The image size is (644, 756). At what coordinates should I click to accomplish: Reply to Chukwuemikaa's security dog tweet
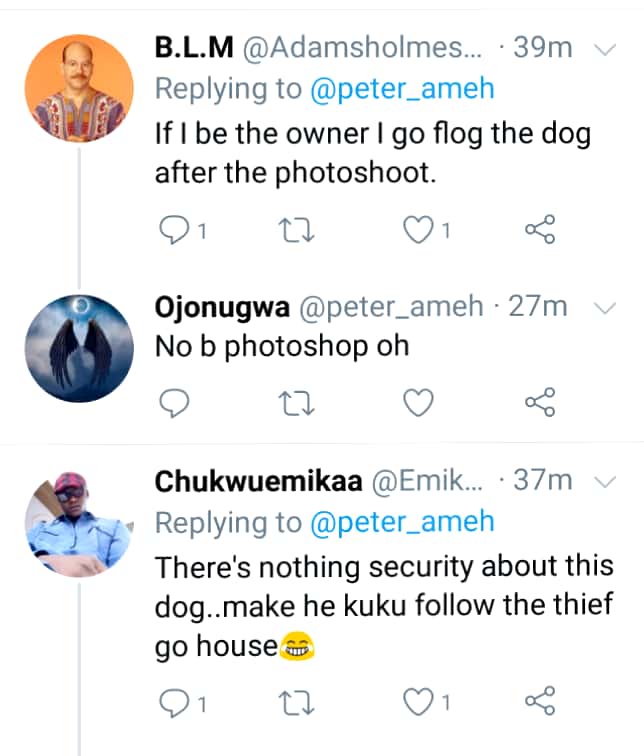(x=175, y=703)
